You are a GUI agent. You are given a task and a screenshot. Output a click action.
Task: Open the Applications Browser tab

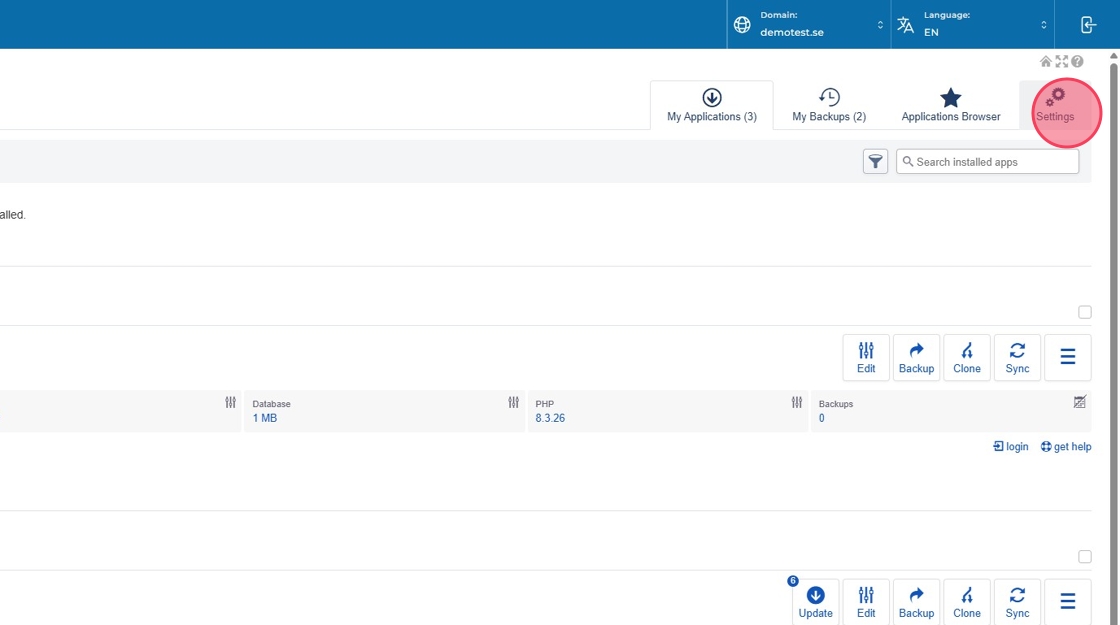(950, 105)
